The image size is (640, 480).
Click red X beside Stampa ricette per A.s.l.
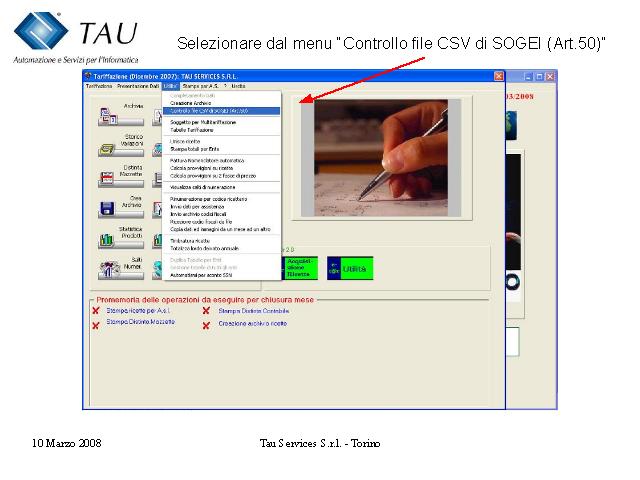pyautogui.click(x=96, y=311)
